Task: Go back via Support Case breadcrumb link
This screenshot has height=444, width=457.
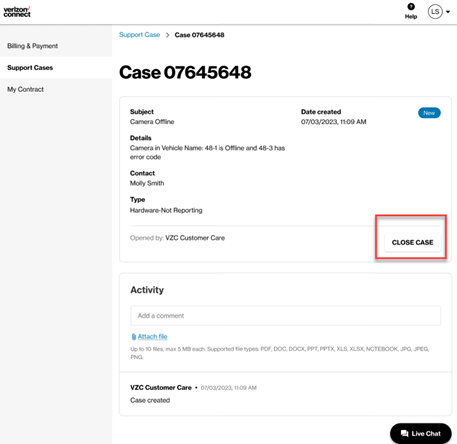Action: 139,35
